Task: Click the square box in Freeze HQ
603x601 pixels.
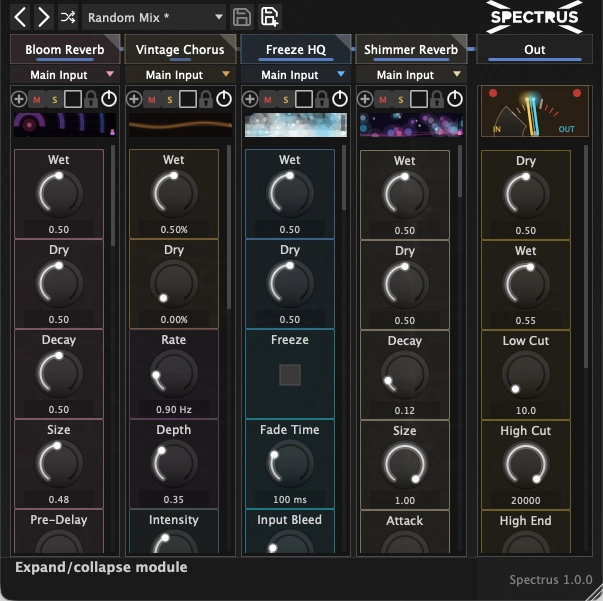Action: pyautogui.click(x=304, y=99)
